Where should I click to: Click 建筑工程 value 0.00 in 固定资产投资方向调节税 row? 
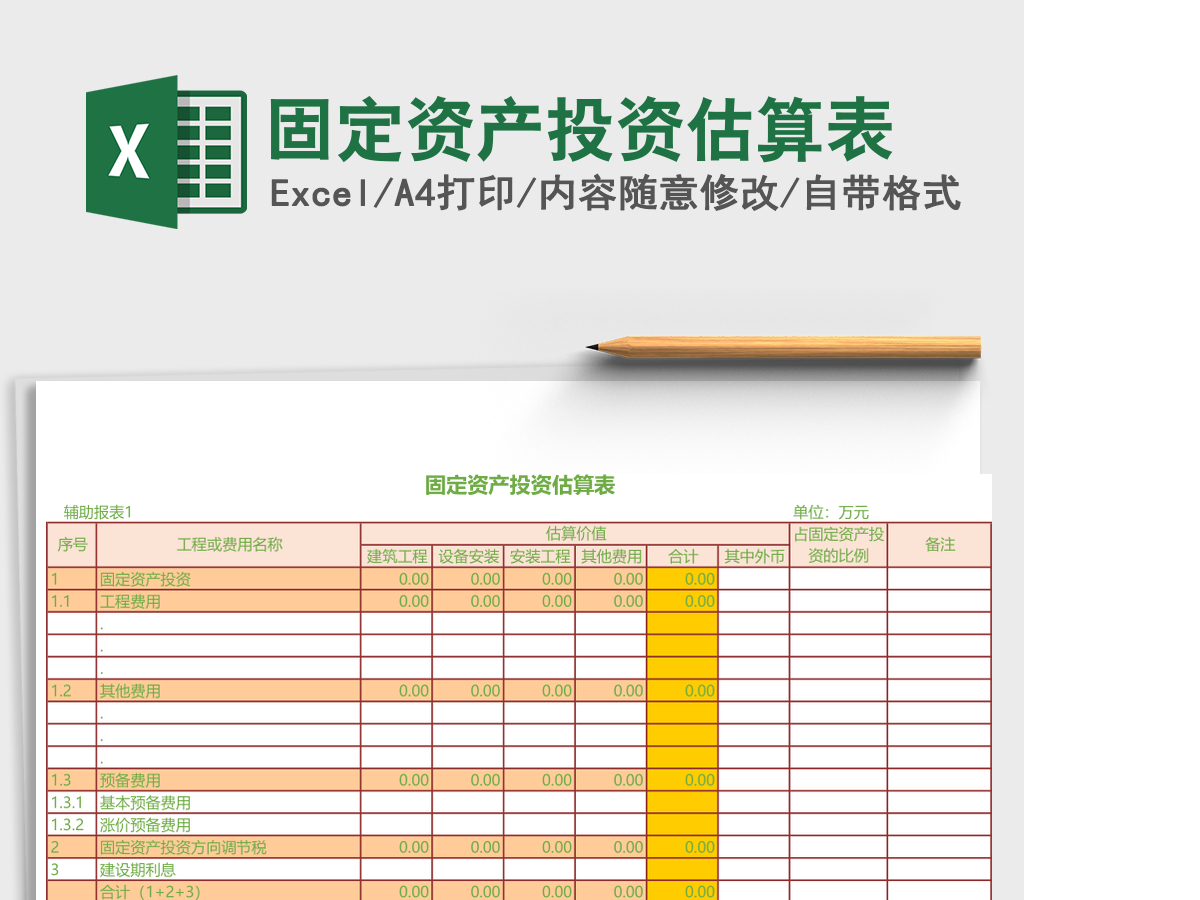click(x=397, y=847)
